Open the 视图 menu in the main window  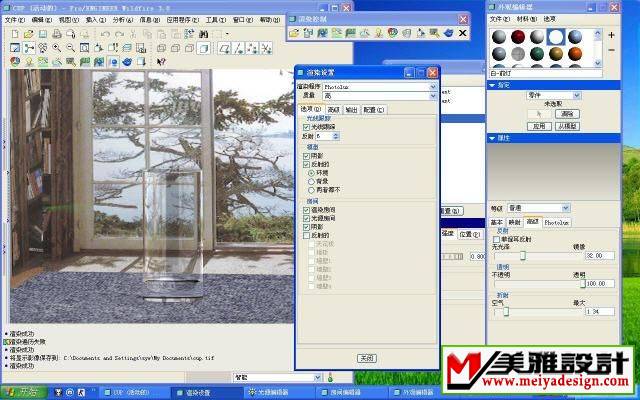click(68, 20)
